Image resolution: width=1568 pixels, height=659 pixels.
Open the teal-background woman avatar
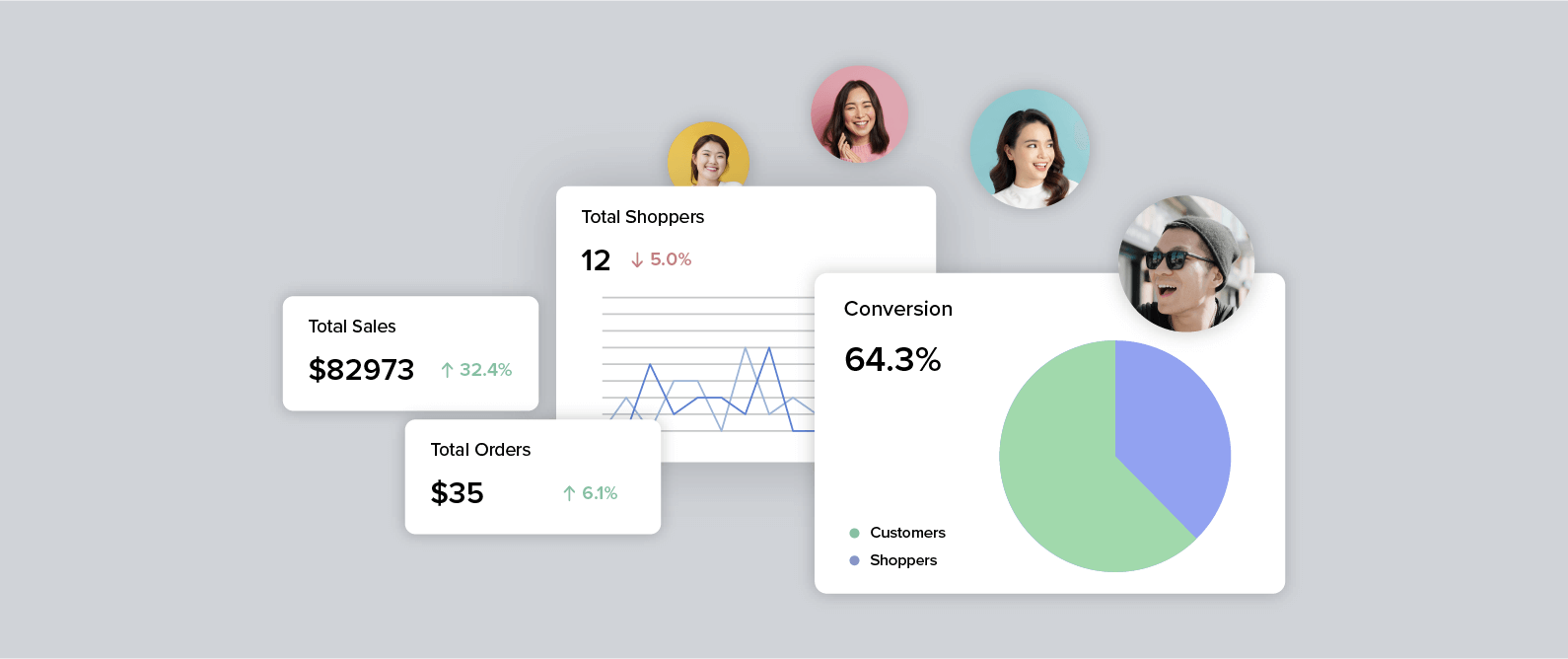coord(1030,149)
